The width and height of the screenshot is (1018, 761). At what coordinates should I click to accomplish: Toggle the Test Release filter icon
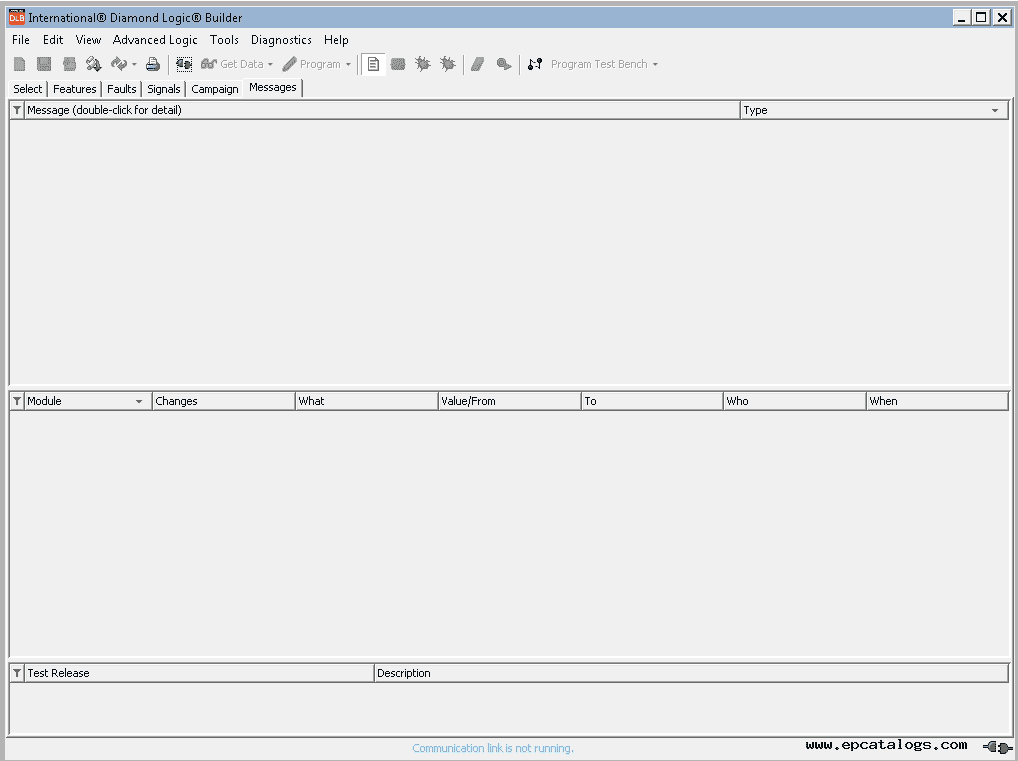17,673
